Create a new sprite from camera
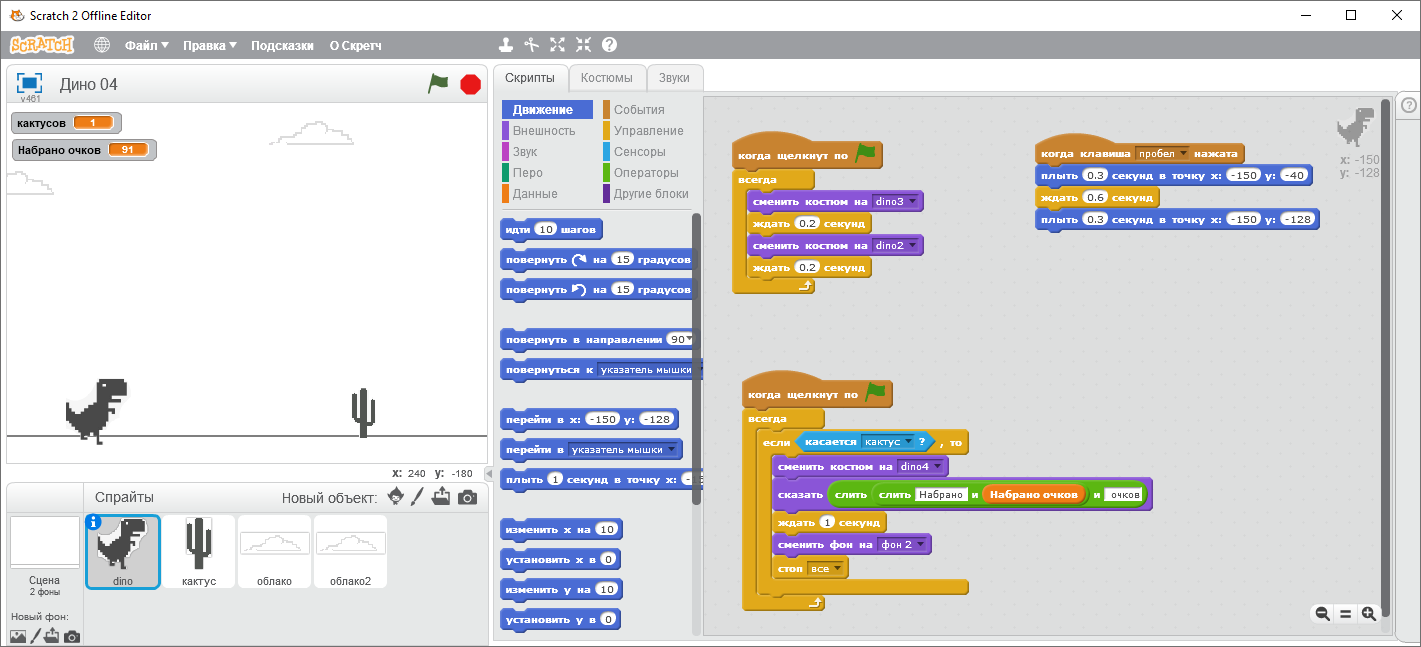Image resolution: width=1421 pixels, height=647 pixels. pos(467,497)
